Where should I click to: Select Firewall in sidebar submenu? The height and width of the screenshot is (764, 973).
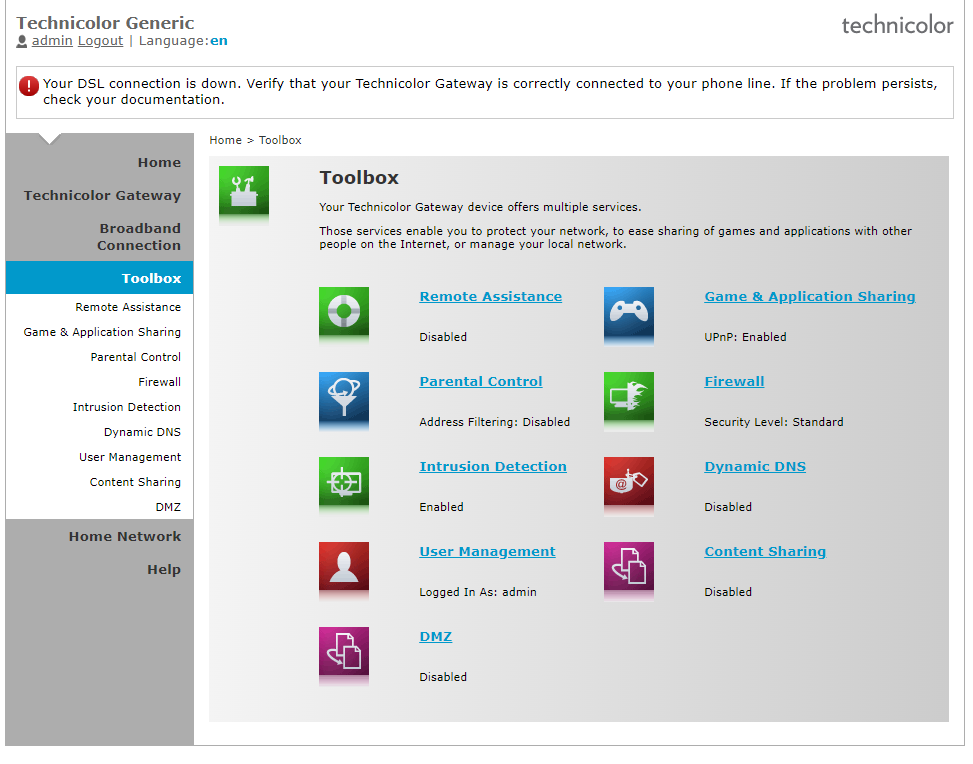point(159,382)
